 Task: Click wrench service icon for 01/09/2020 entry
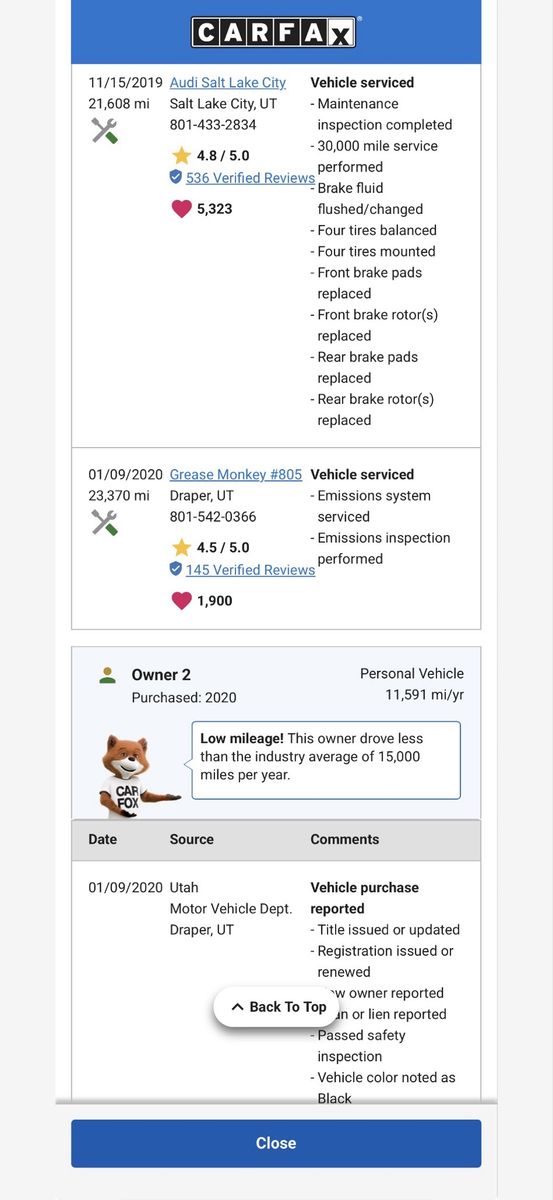click(x=105, y=522)
